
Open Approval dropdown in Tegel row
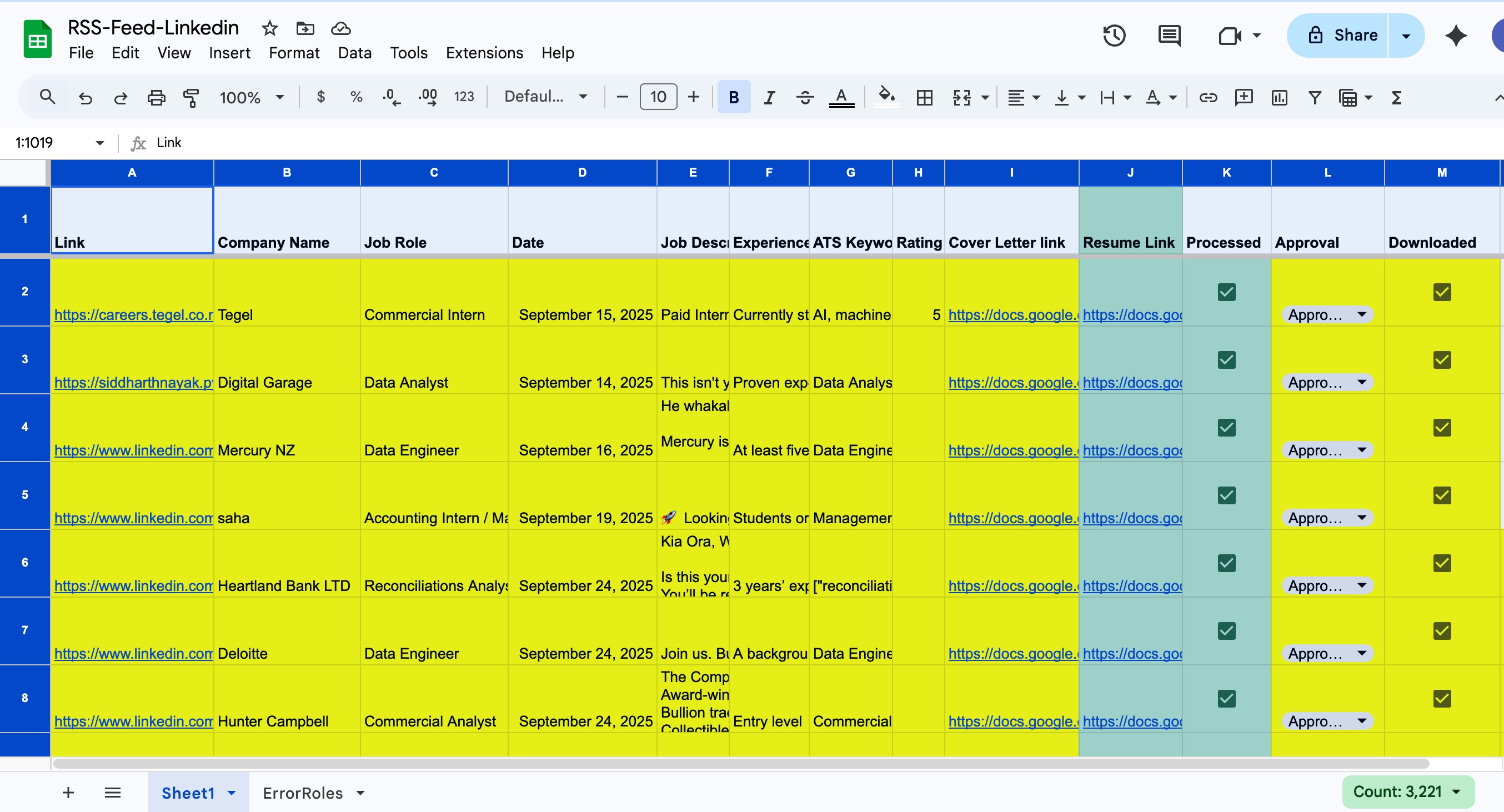point(1327,315)
